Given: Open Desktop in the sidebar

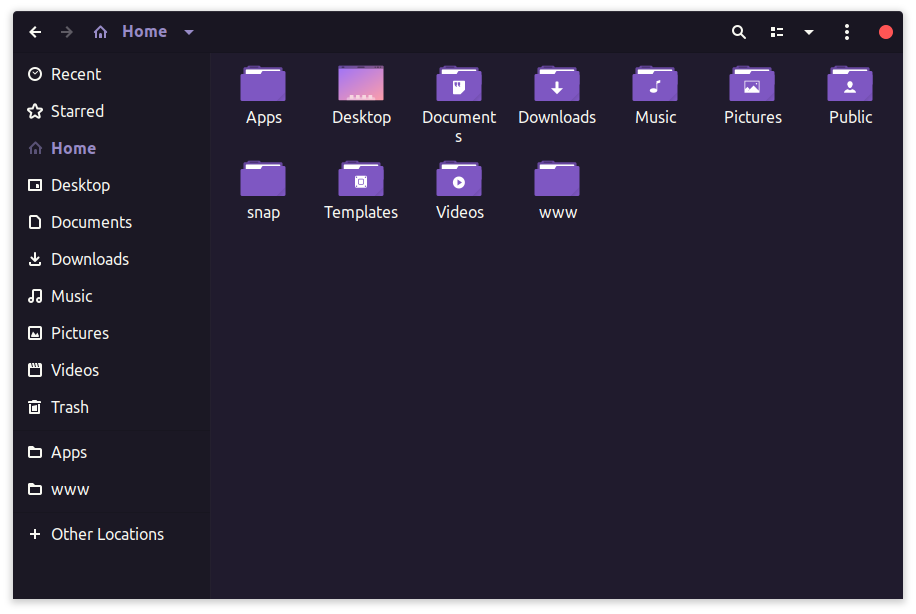Looking at the screenshot, I should coord(111,185).
